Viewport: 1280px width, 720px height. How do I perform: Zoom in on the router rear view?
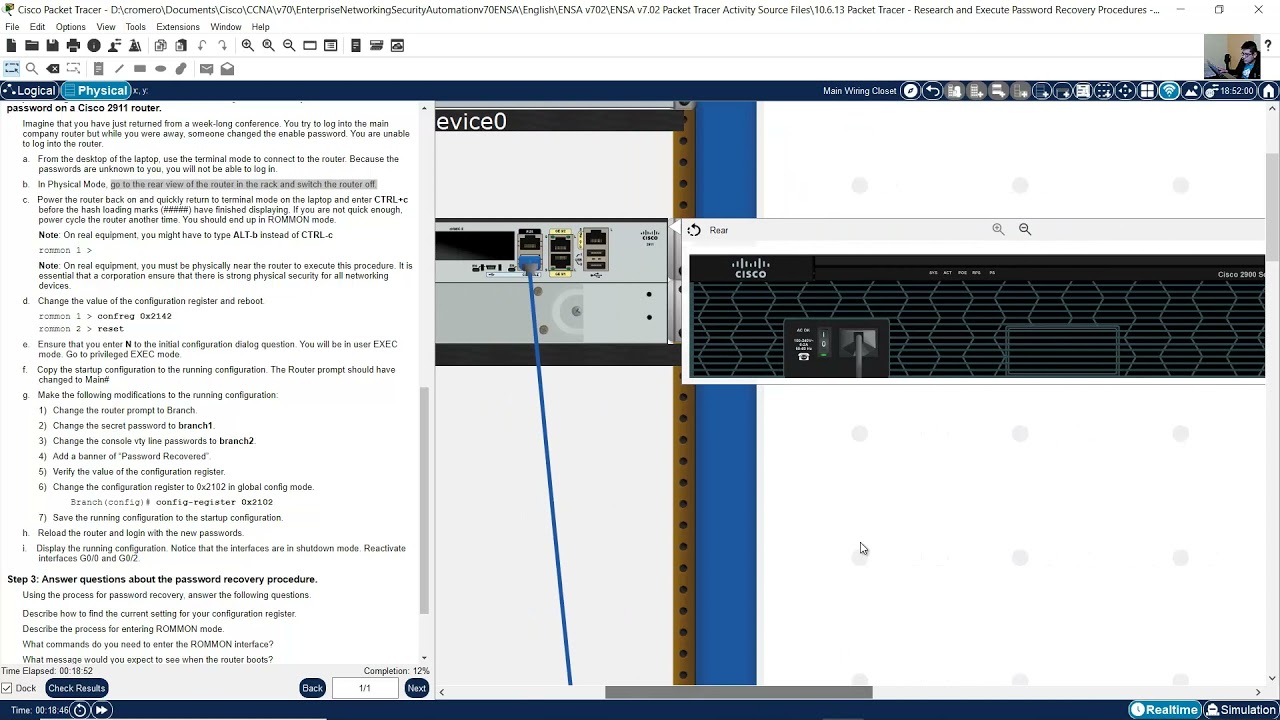(998, 229)
